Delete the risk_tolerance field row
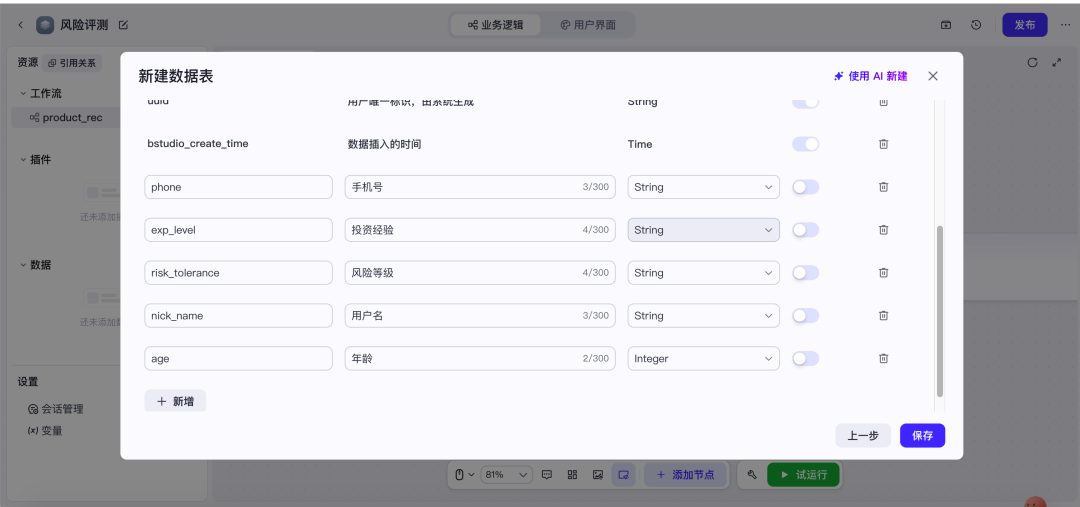Screen dimensions: 1080x507 pos(884,273)
